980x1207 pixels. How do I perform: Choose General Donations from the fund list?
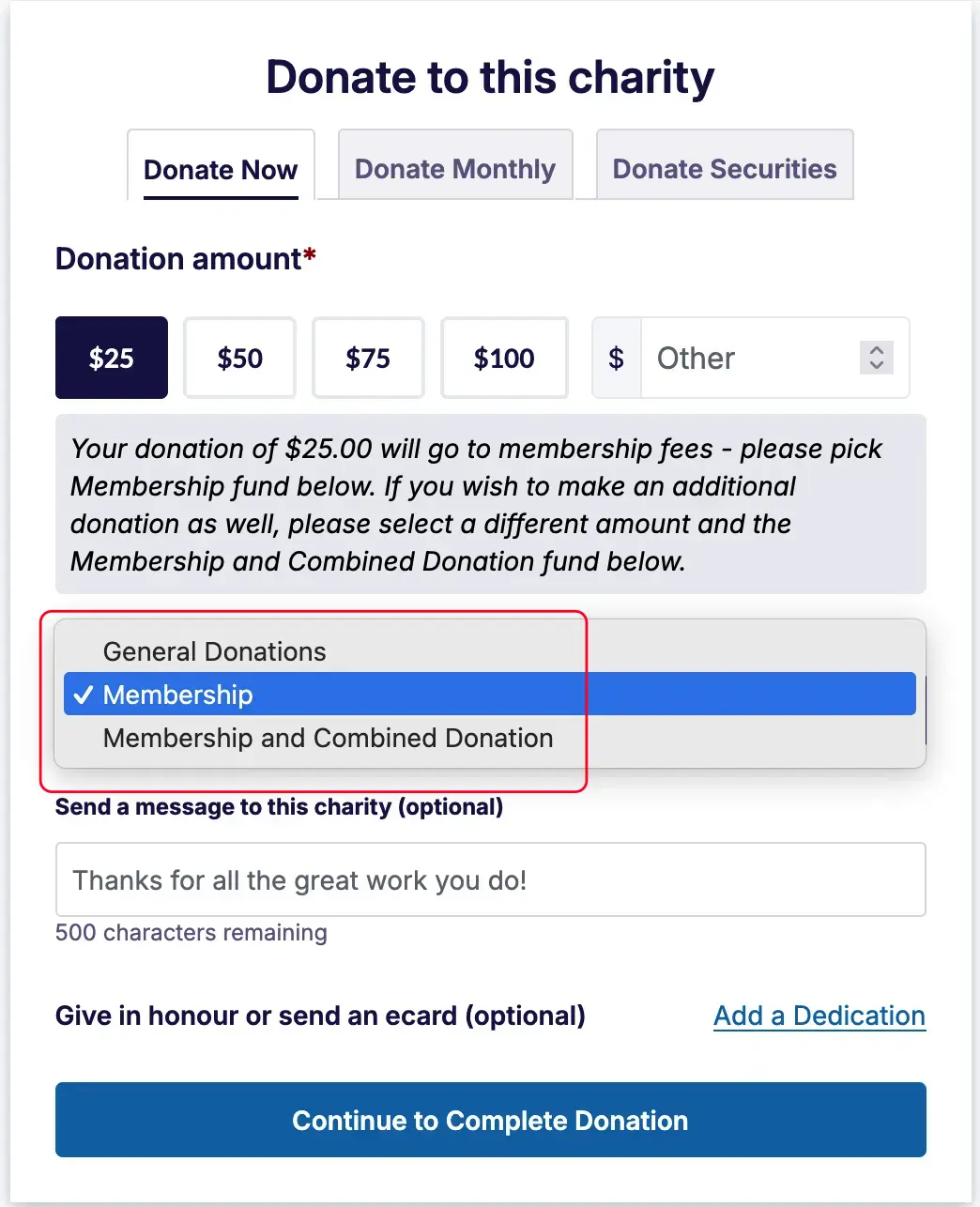(215, 651)
